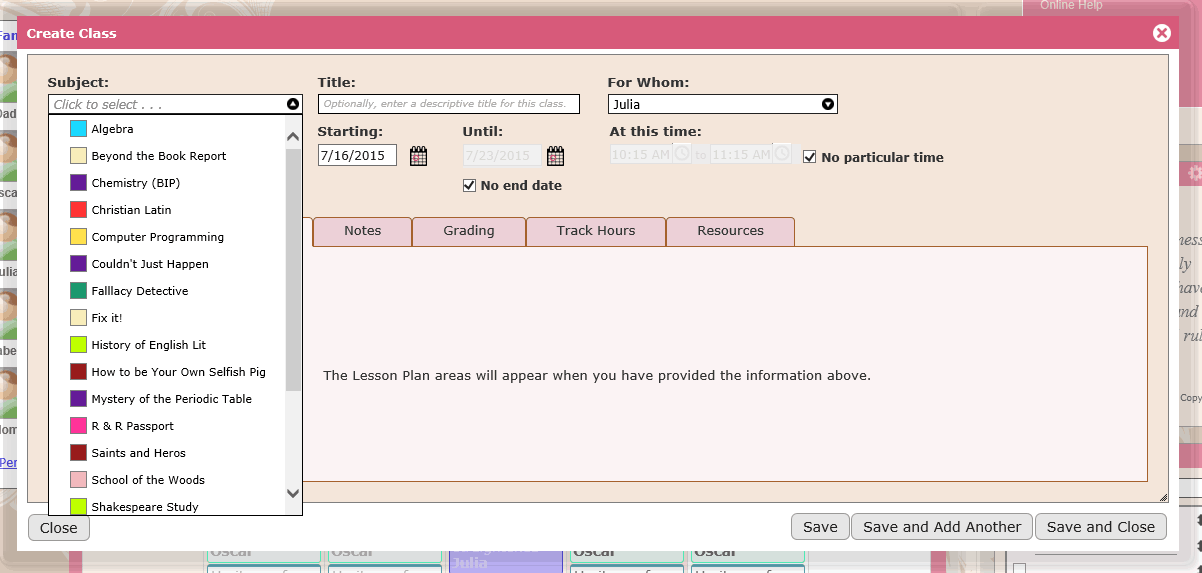Open the Resources tab

(730, 231)
